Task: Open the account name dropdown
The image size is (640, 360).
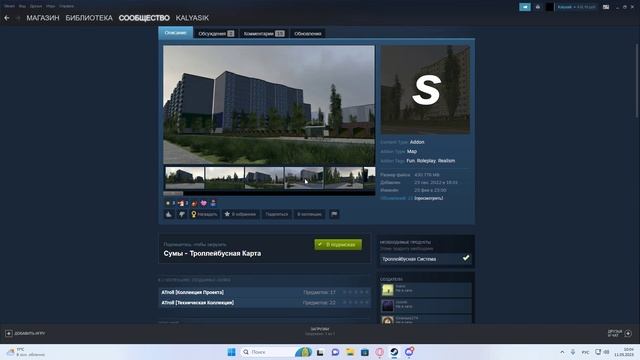Action: (576, 7)
